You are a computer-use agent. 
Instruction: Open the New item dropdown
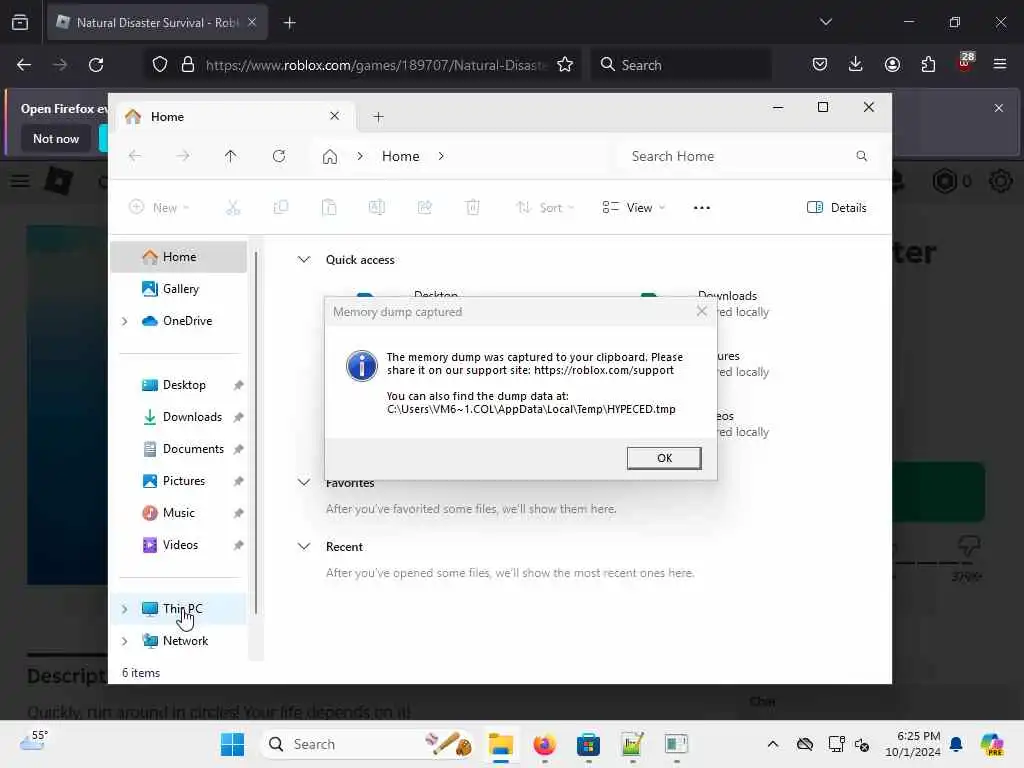point(159,208)
